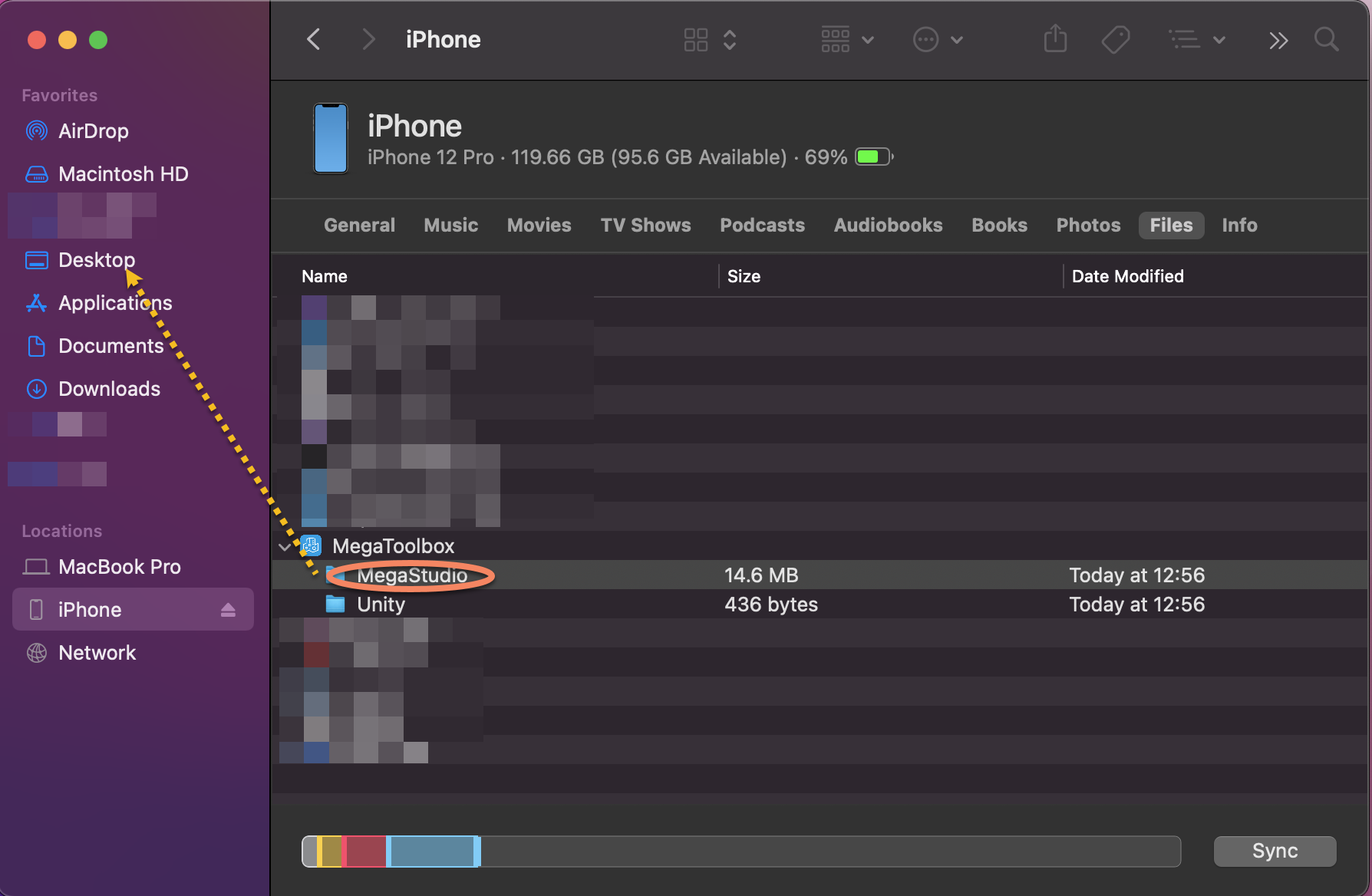1372x896 pixels.
Task: Open the Search magnifier icon
Action: click(1326, 39)
